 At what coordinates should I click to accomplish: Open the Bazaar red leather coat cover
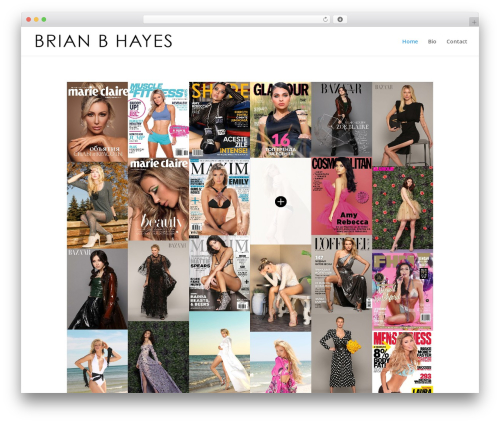(97, 289)
